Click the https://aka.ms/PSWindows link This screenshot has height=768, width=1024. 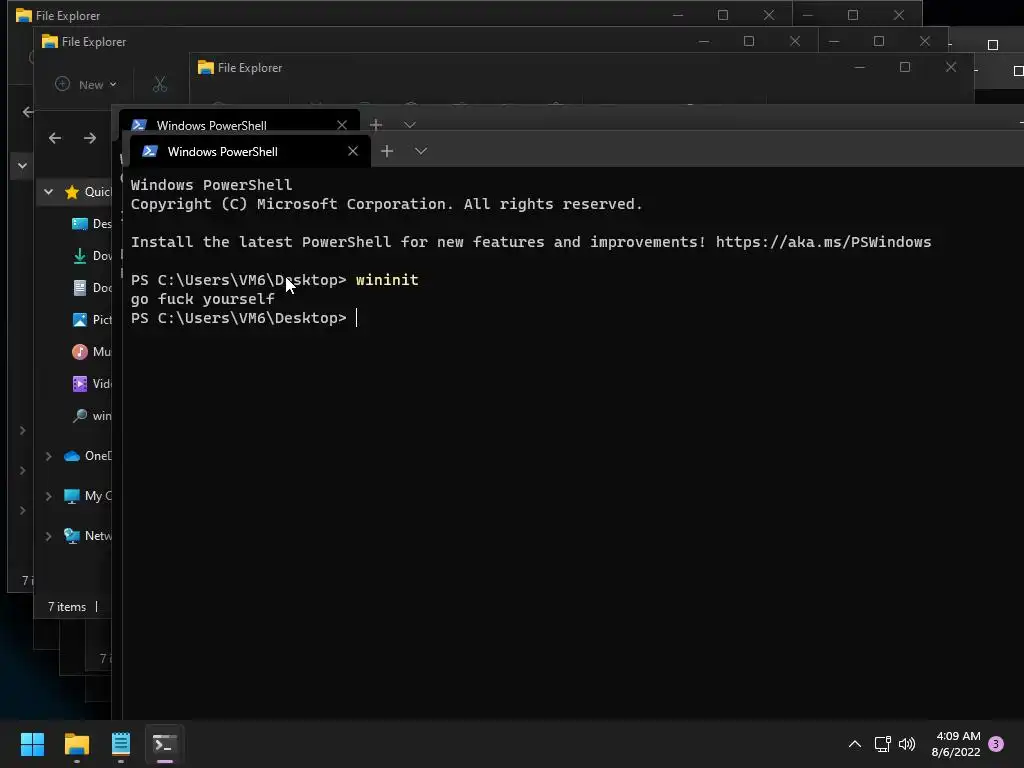(x=823, y=242)
